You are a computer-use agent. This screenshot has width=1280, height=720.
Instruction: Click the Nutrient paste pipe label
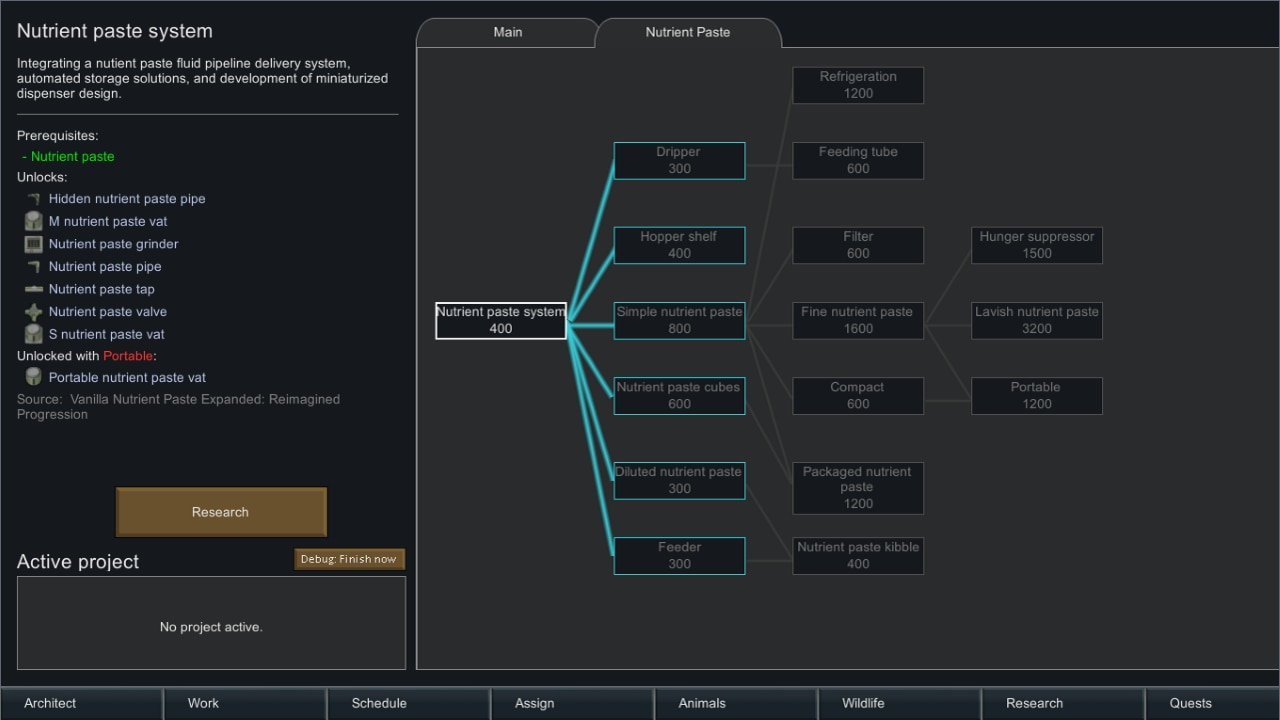[105, 267]
